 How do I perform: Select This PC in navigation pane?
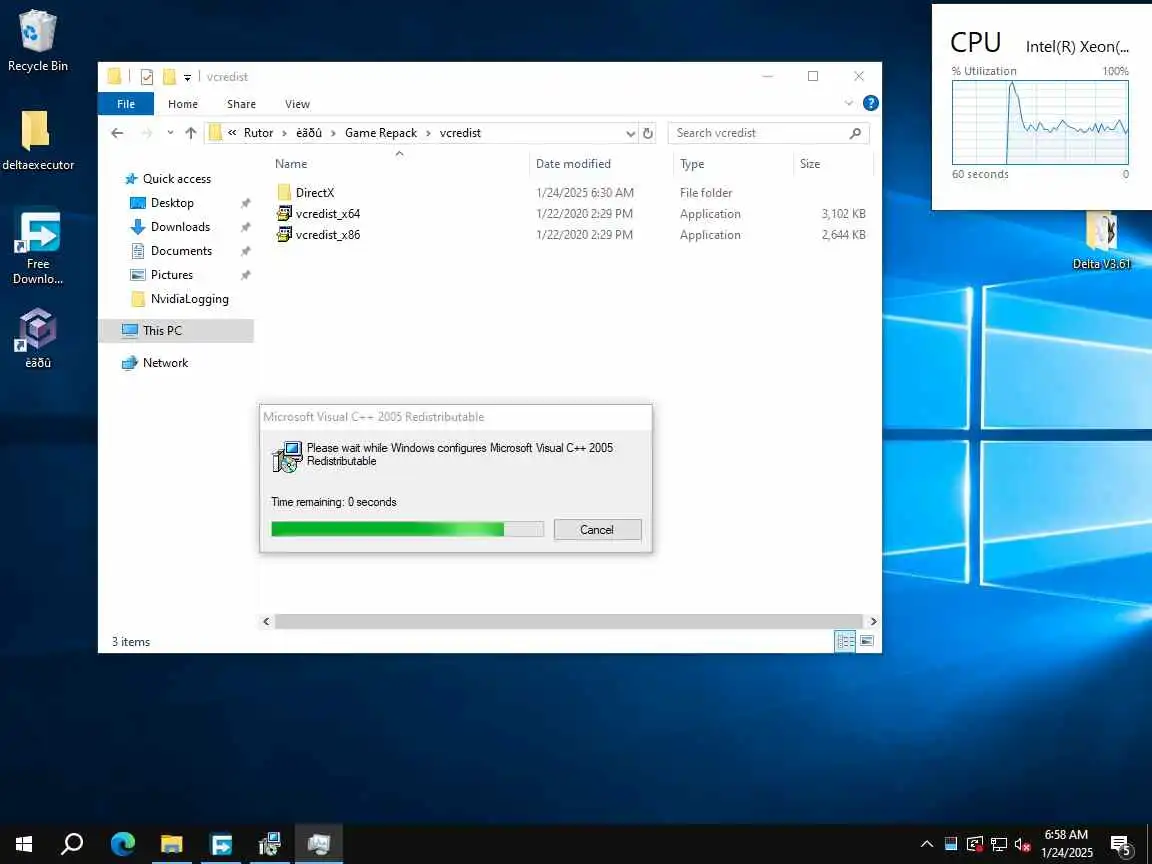(x=176, y=331)
